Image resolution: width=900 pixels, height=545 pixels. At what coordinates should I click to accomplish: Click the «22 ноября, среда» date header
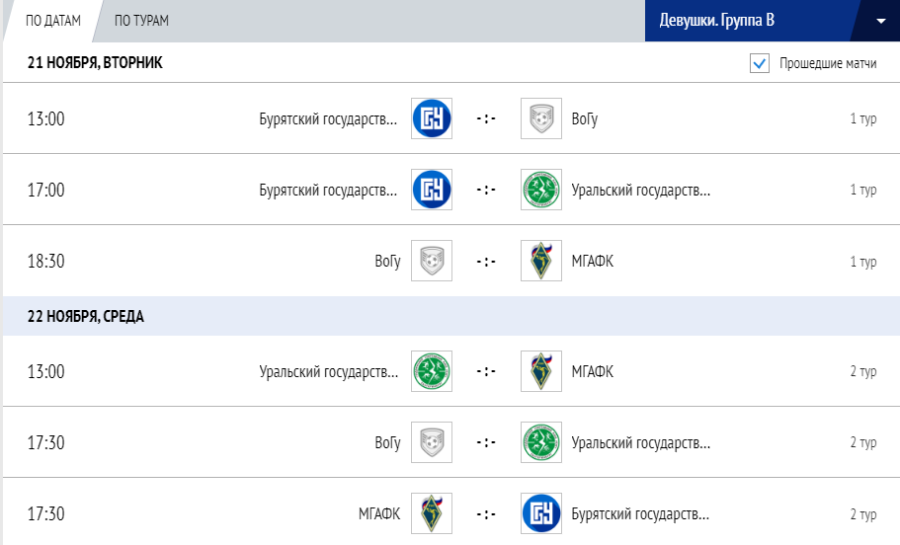(86, 316)
